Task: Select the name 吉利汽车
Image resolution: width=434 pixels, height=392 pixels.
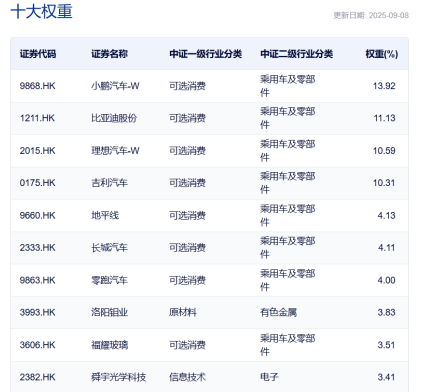Action: [x=110, y=183]
